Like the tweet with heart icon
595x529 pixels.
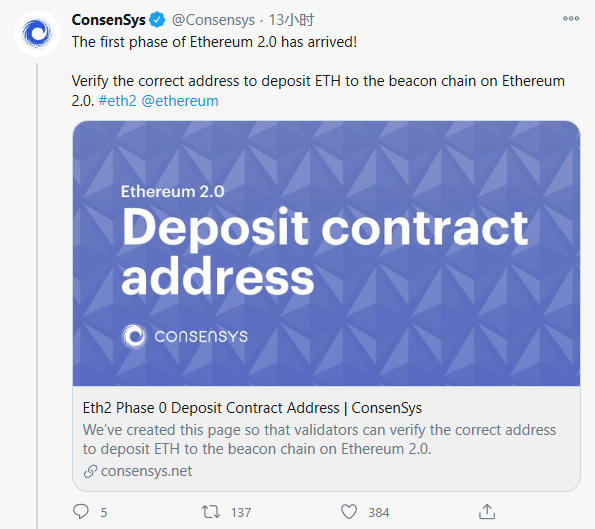tap(349, 512)
